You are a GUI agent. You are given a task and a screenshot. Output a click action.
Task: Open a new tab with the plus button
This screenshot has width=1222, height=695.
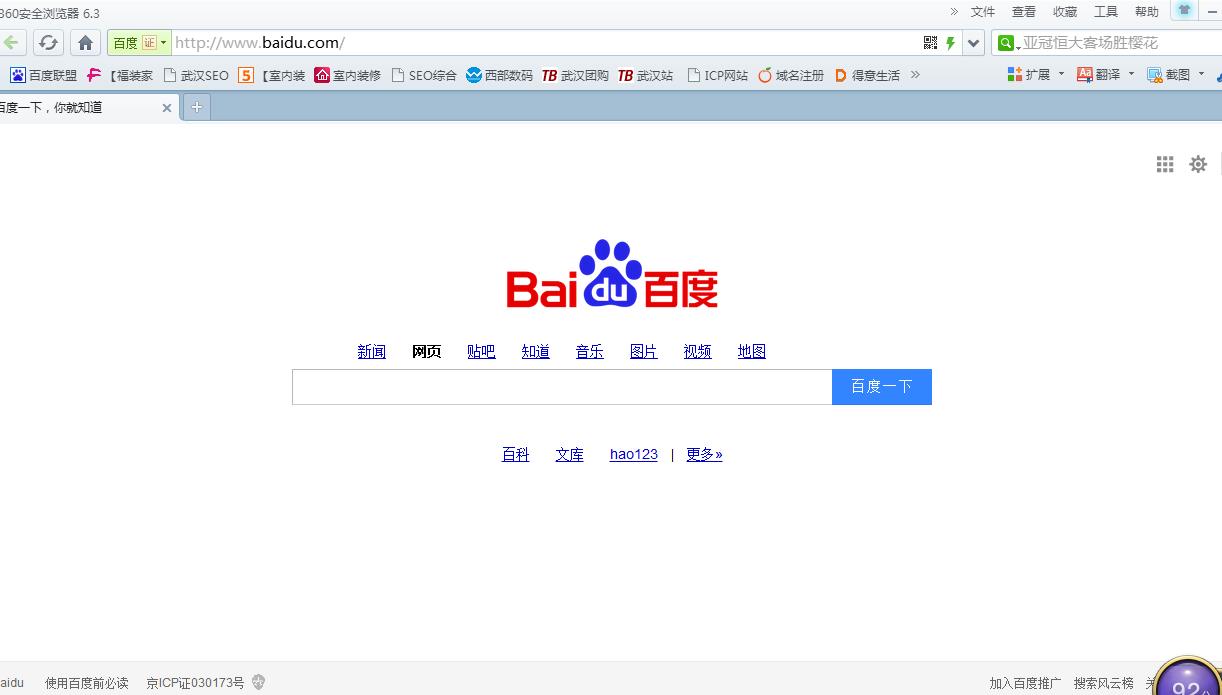tap(197, 107)
